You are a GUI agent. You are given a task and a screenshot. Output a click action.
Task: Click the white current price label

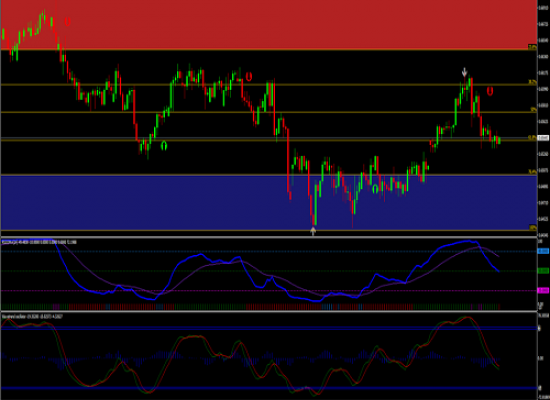(543, 138)
